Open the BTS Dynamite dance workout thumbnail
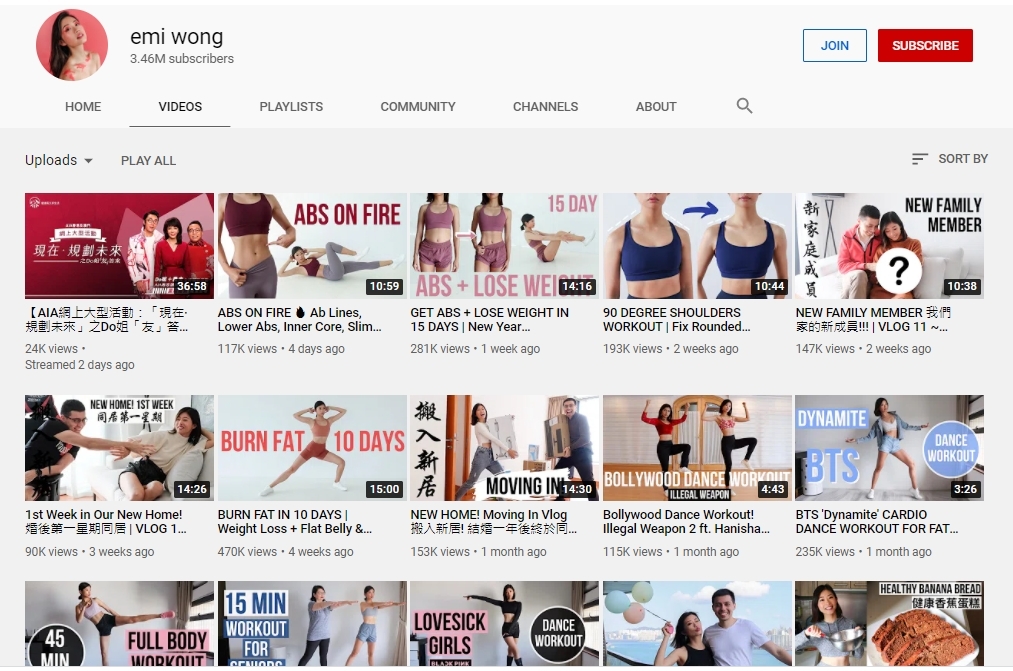The image size is (1013, 671). click(889, 448)
